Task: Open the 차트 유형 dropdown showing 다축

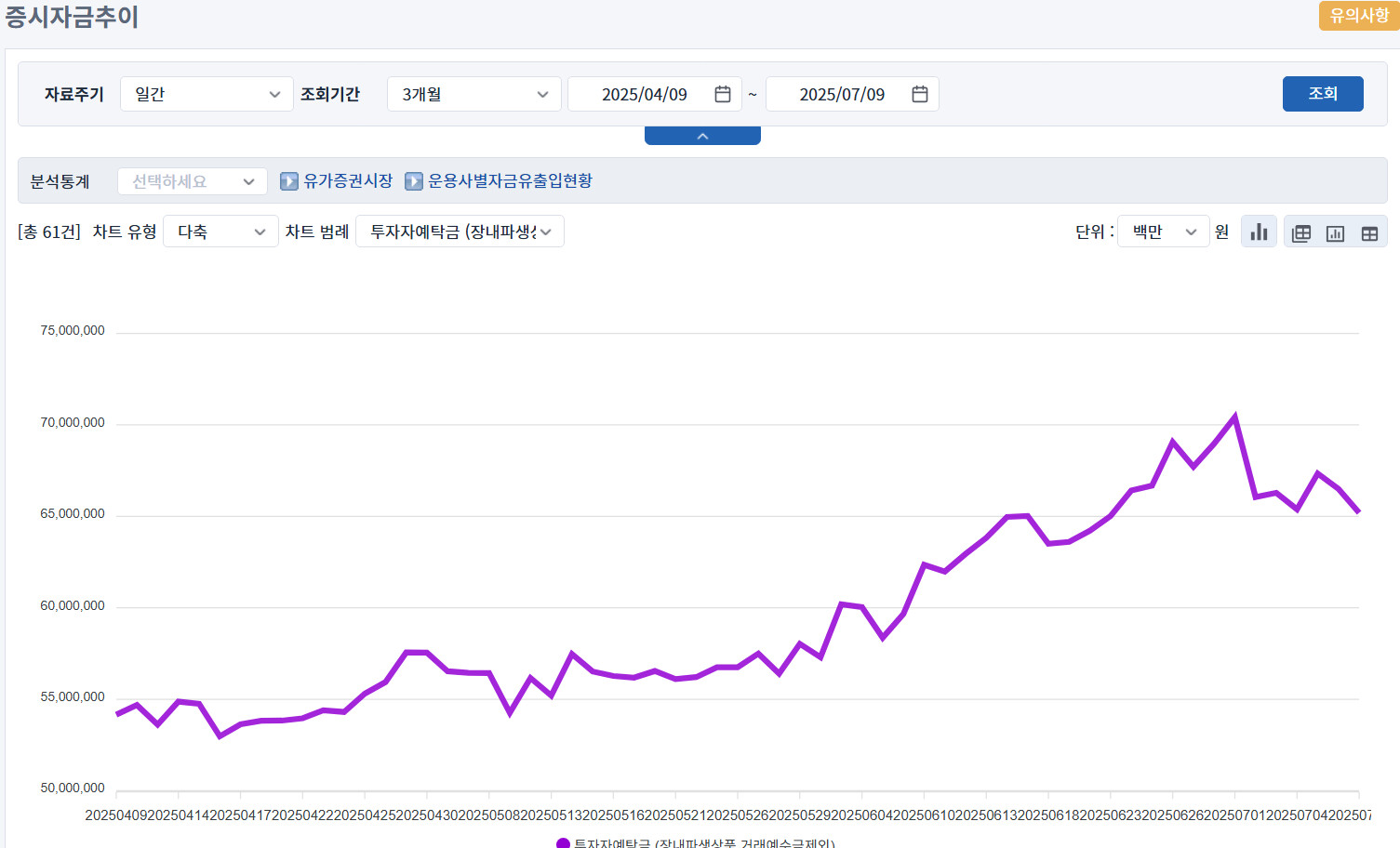Action: pyautogui.click(x=220, y=232)
